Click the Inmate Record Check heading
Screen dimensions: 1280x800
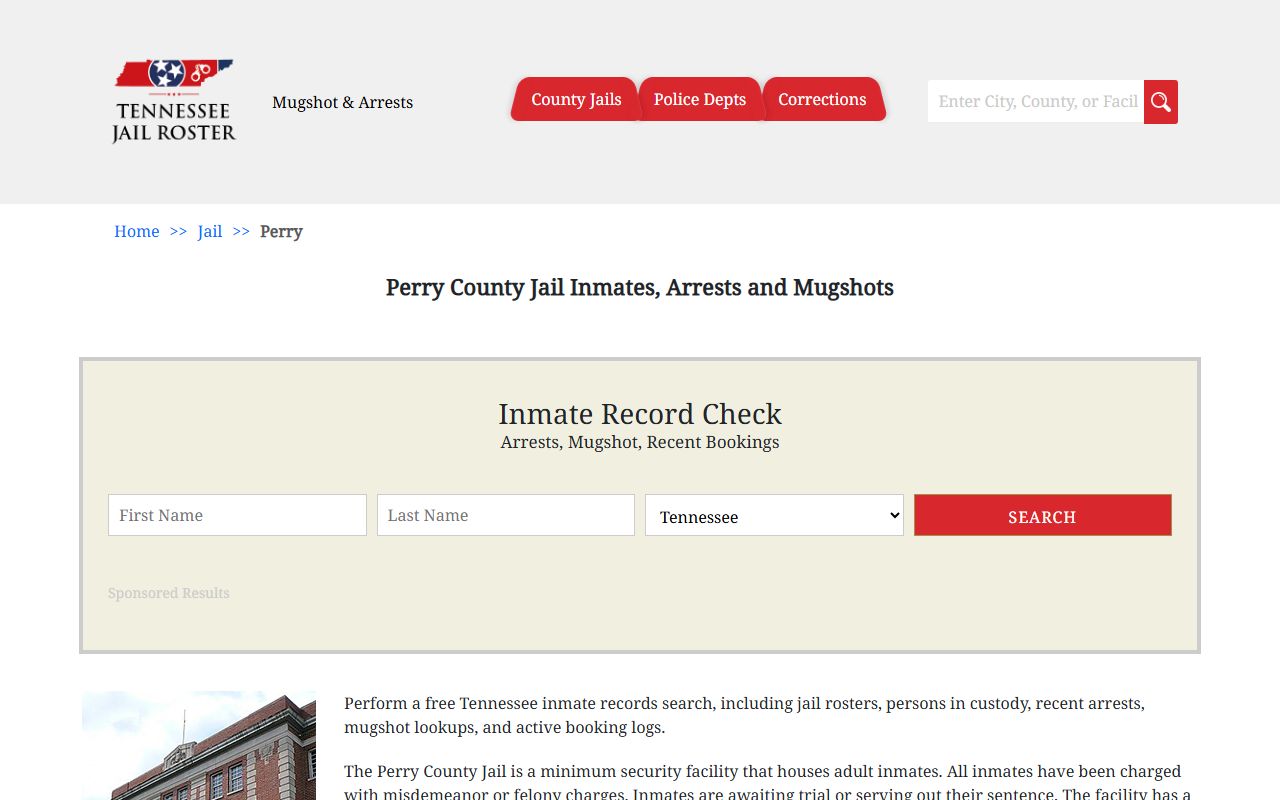tap(640, 413)
